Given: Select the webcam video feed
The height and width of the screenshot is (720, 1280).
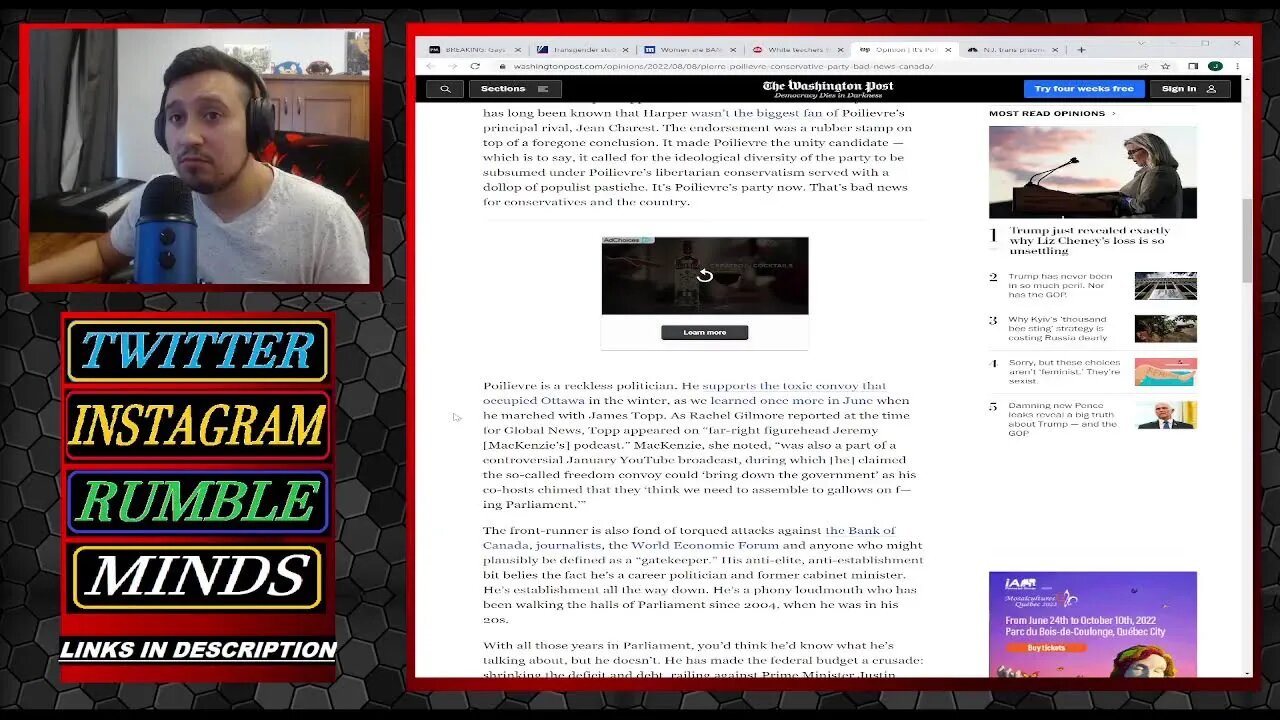Looking at the screenshot, I should click(x=199, y=157).
